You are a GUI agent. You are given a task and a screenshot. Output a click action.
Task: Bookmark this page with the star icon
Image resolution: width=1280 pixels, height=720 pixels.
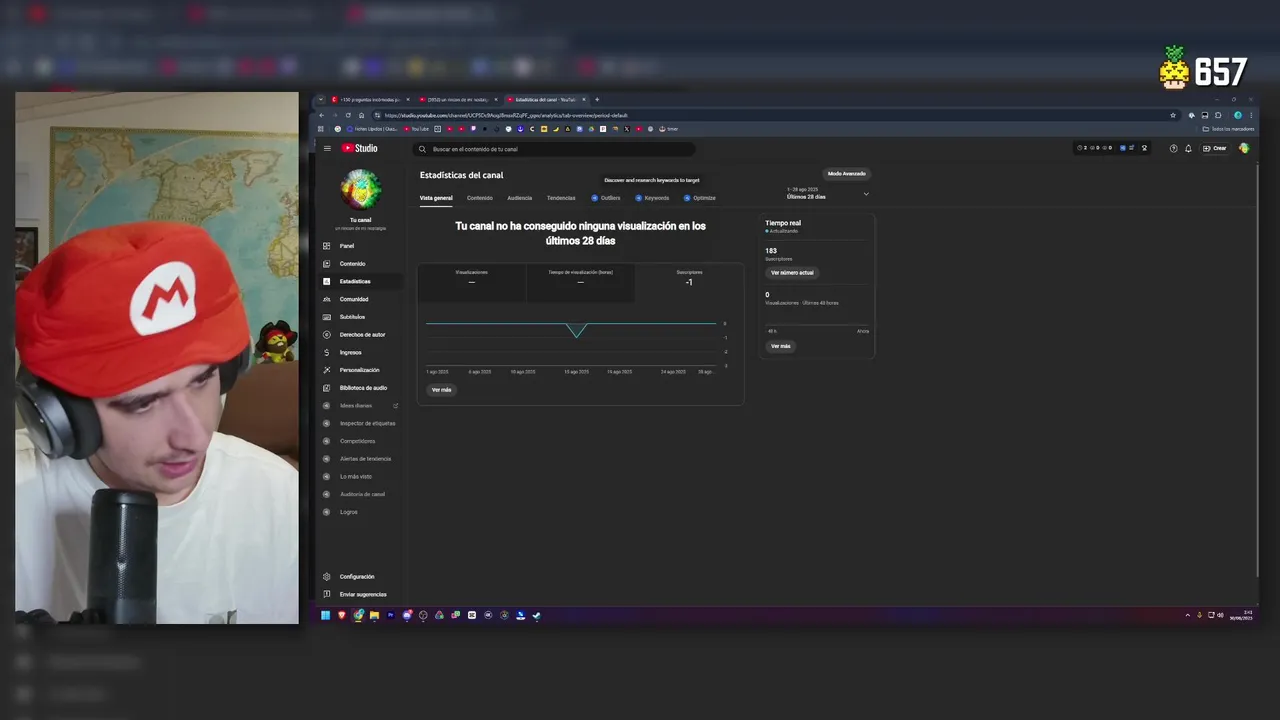click(x=1173, y=115)
